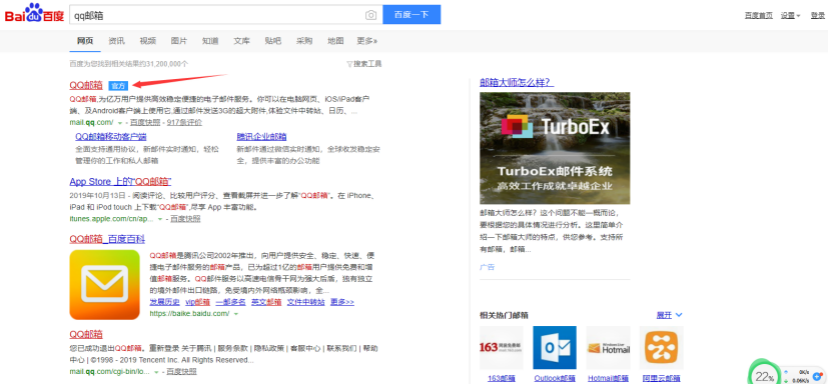Image resolution: width=830 pixels, height=384 pixels.
Task: Click the camera image search icon
Action: 371,15
